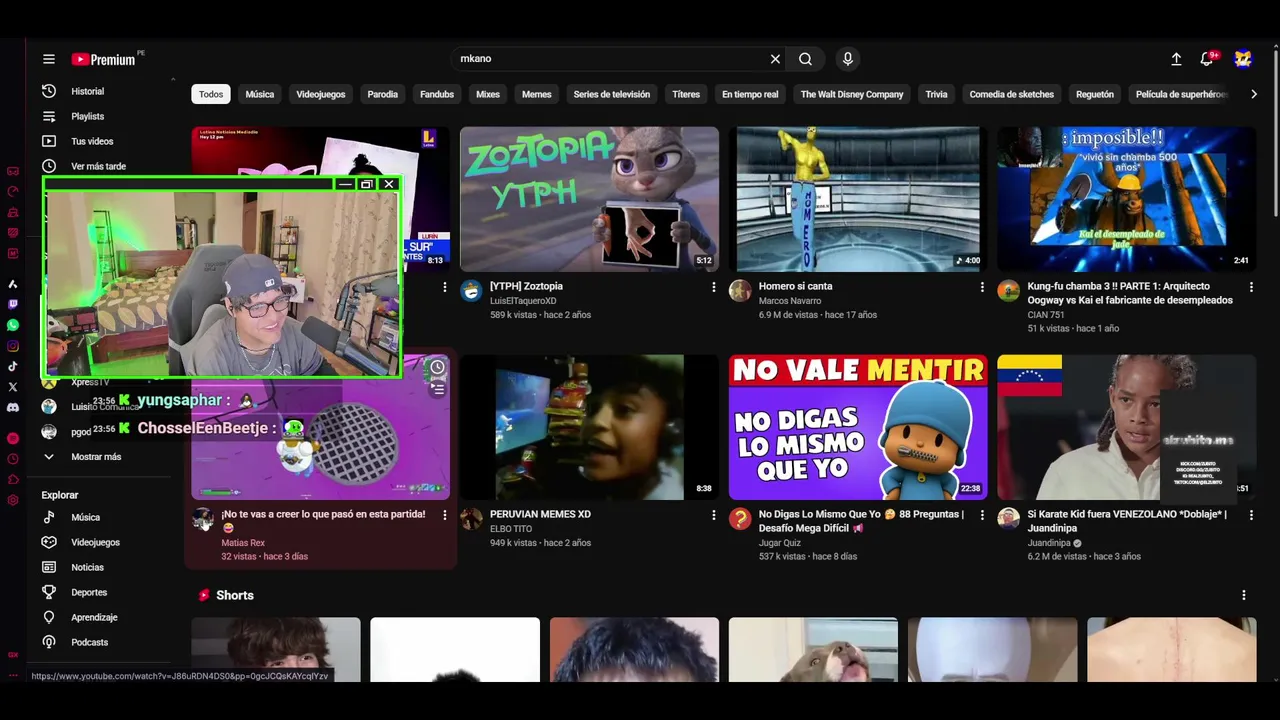
Task: Open options menu for No Digas Lo Mismo video
Action: click(982, 515)
